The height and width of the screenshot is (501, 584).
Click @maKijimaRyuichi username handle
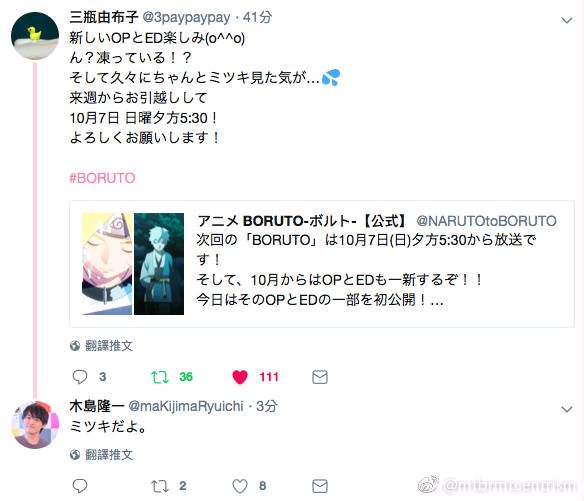tap(185, 406)
